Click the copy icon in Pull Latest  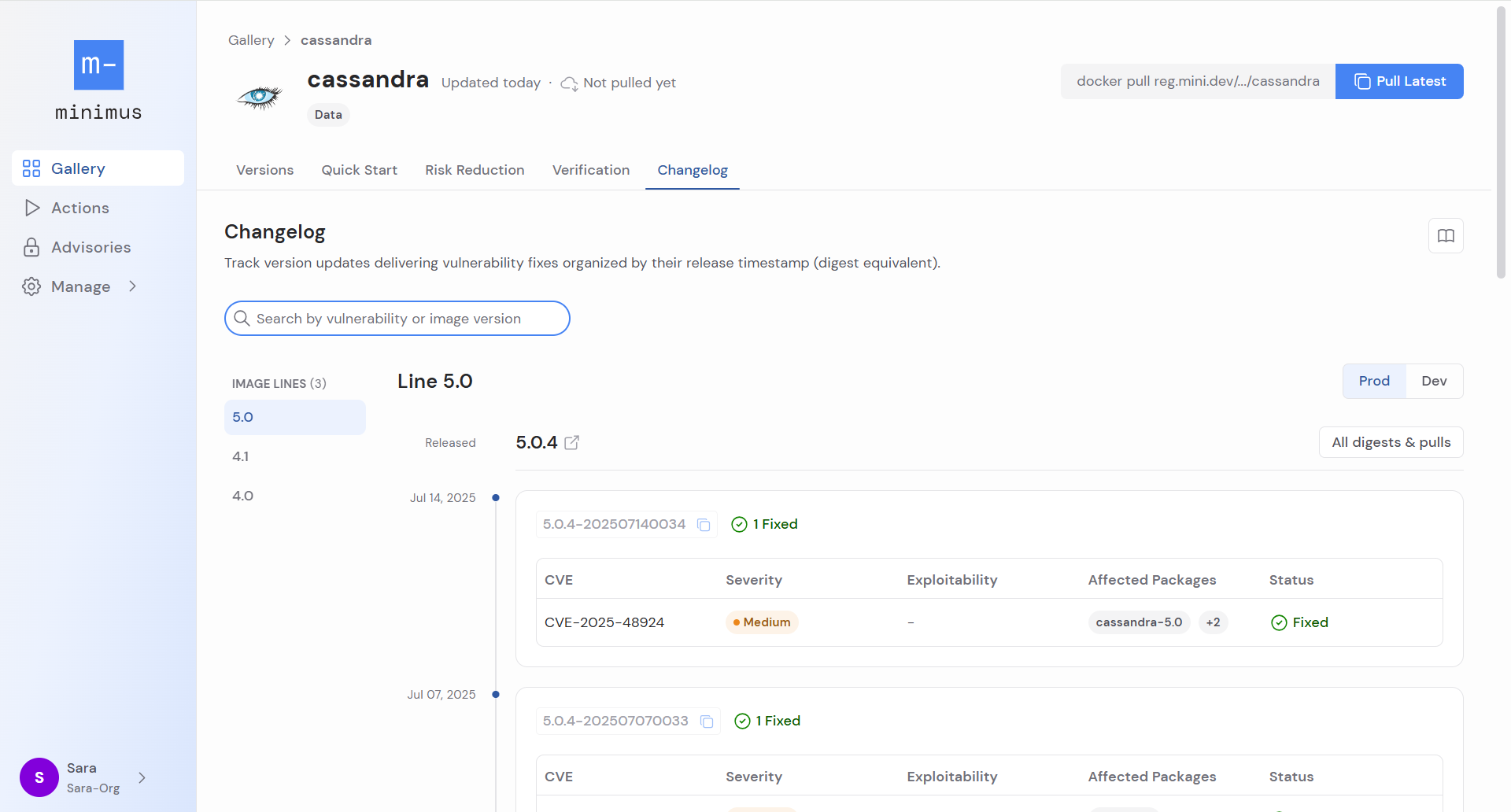tap(1362, 82)
